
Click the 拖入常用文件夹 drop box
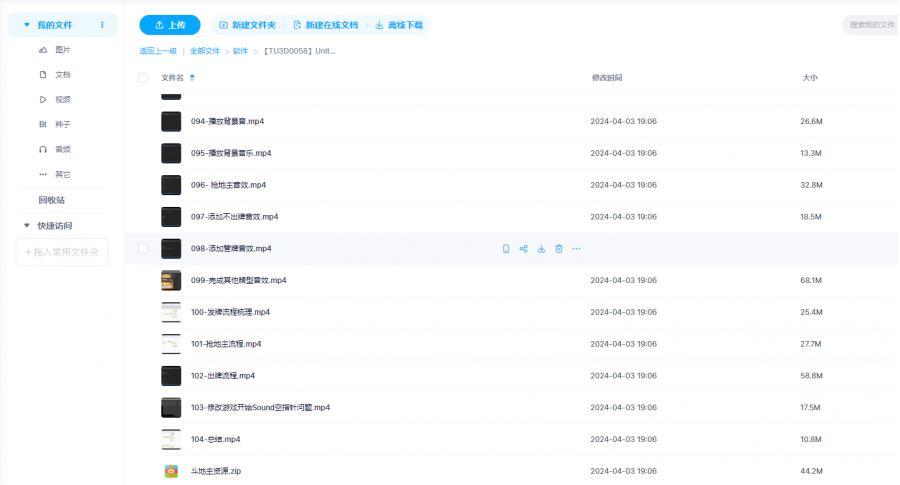click(x=62, y=252)
